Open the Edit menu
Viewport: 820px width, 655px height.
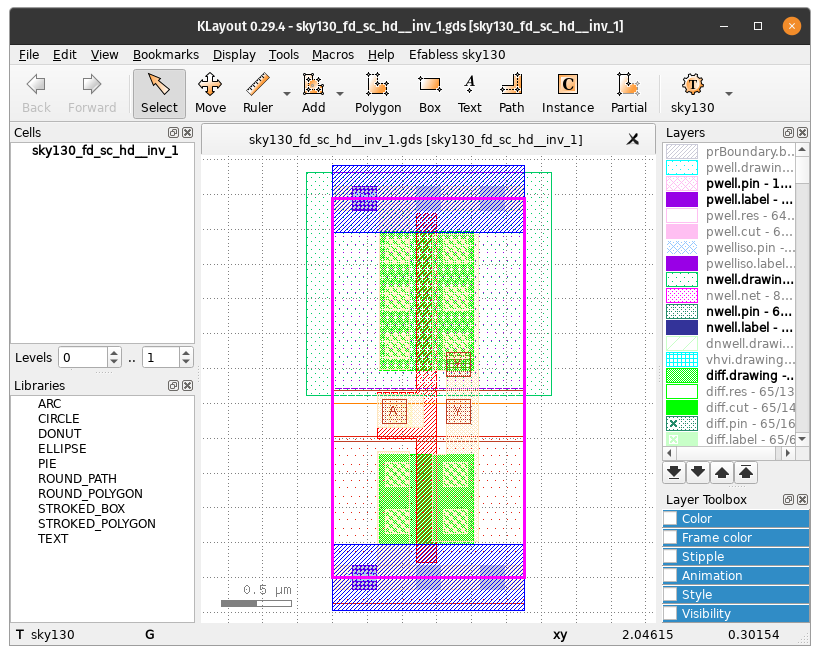tap(65, 55)
